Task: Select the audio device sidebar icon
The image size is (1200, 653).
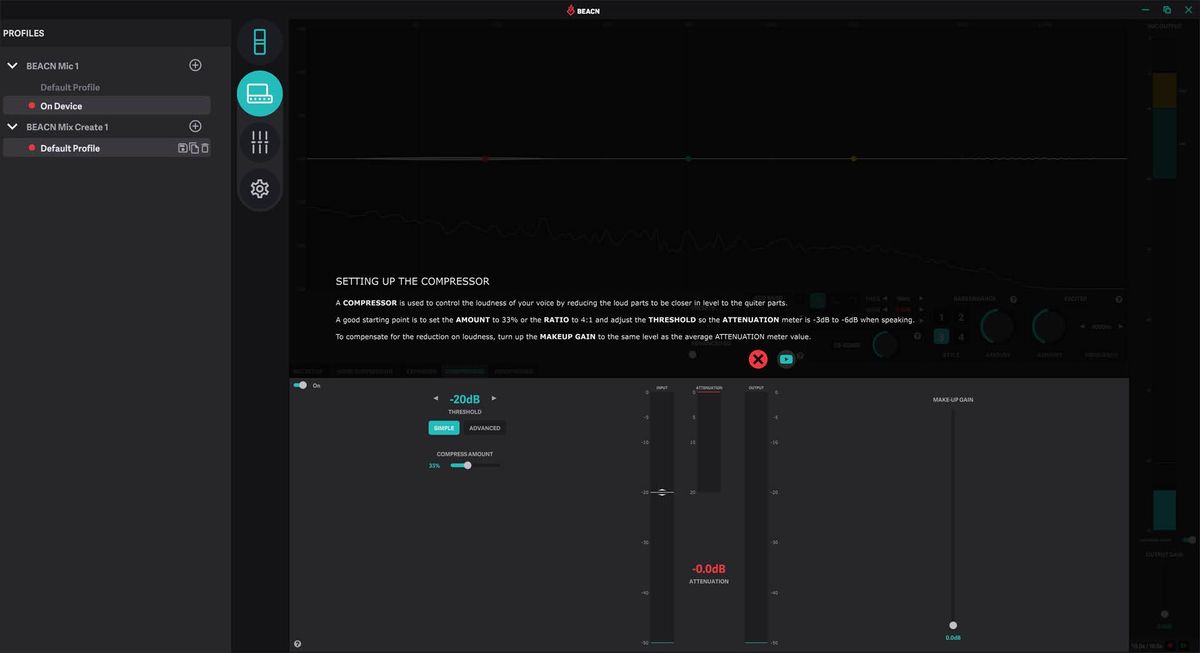Action: (260, 94)
